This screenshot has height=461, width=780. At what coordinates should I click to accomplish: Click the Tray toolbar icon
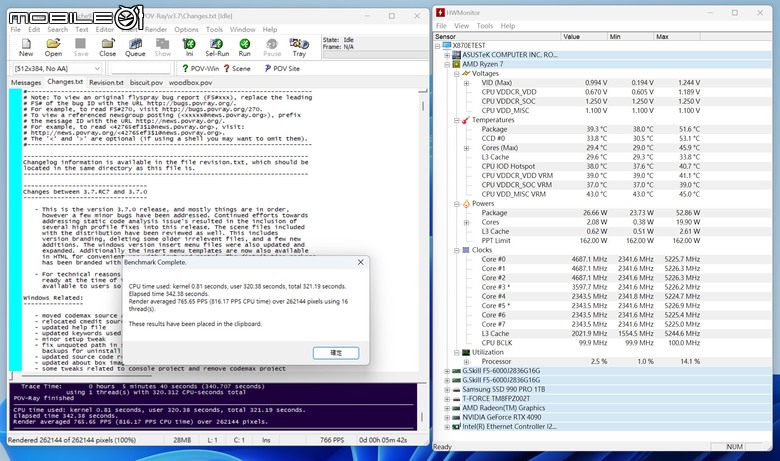pyautogui.click(x=299, y=48)
